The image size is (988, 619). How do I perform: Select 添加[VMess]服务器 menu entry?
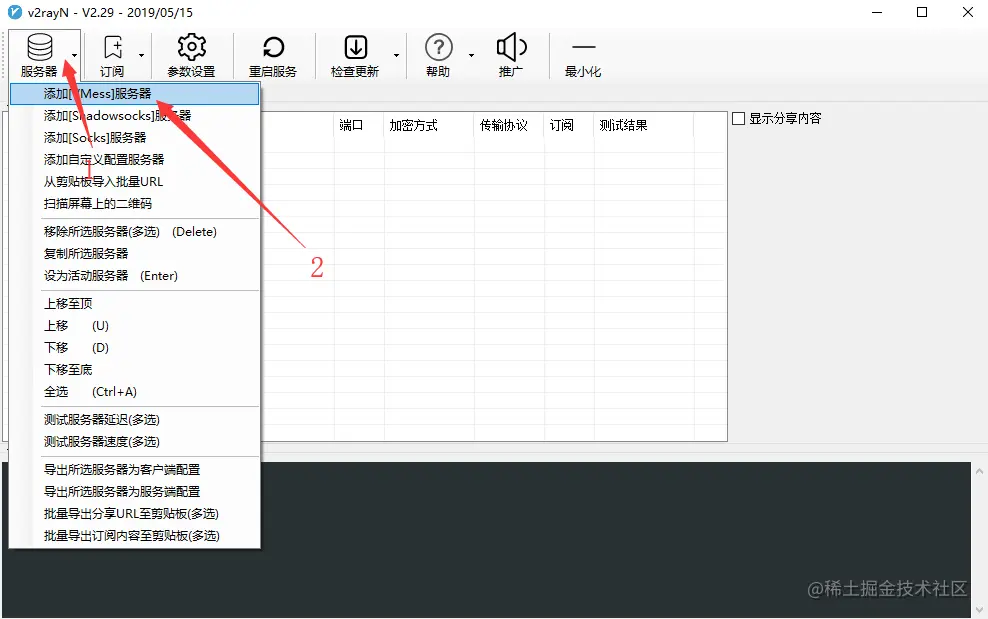(x=134, y=94)
